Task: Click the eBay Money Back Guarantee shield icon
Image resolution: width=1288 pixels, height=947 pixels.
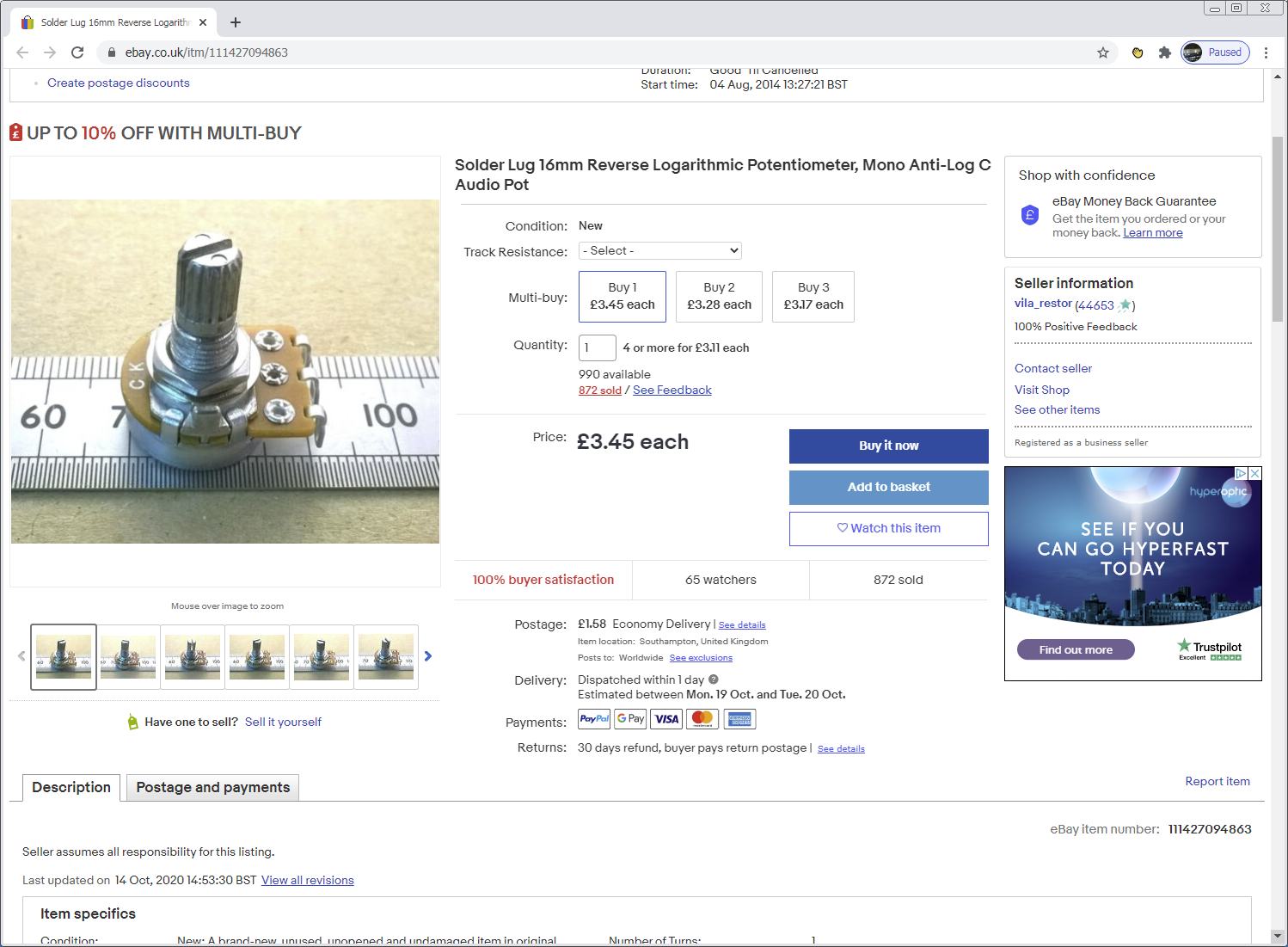Action: (1029, 215)
